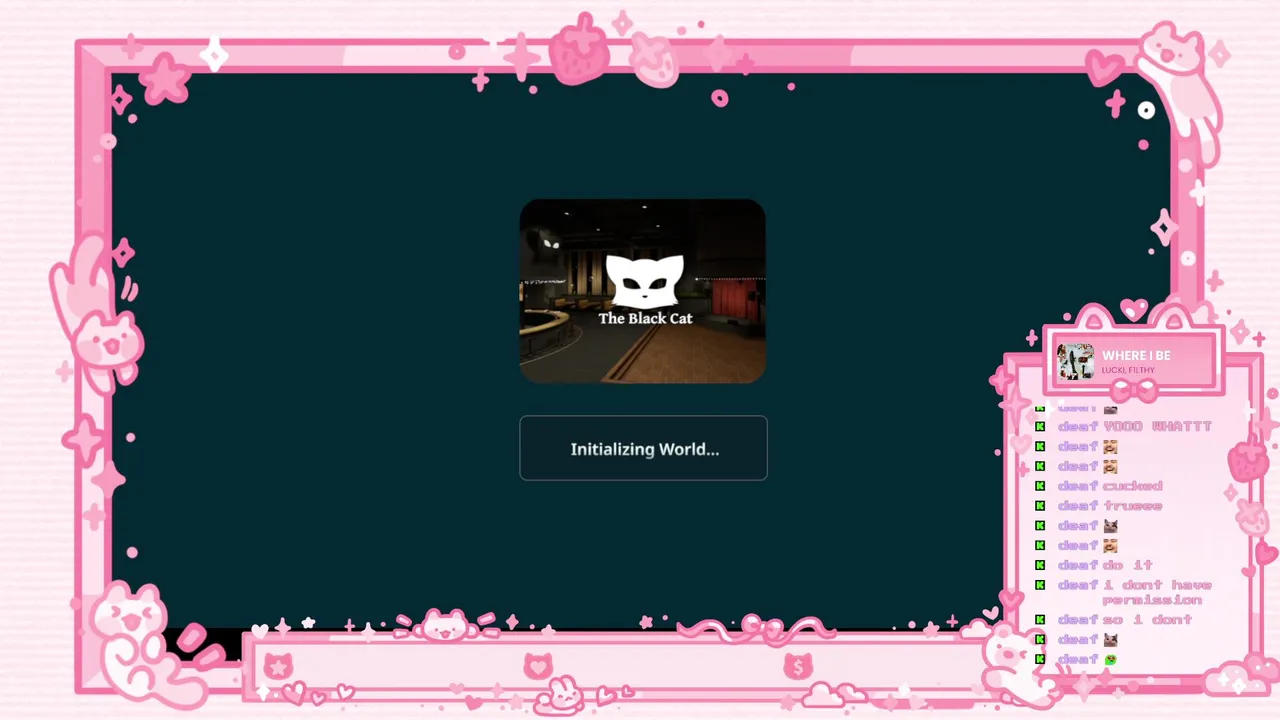
Task: Click username 'deaf' on the 'do it' line
Action: point(1078,565)
